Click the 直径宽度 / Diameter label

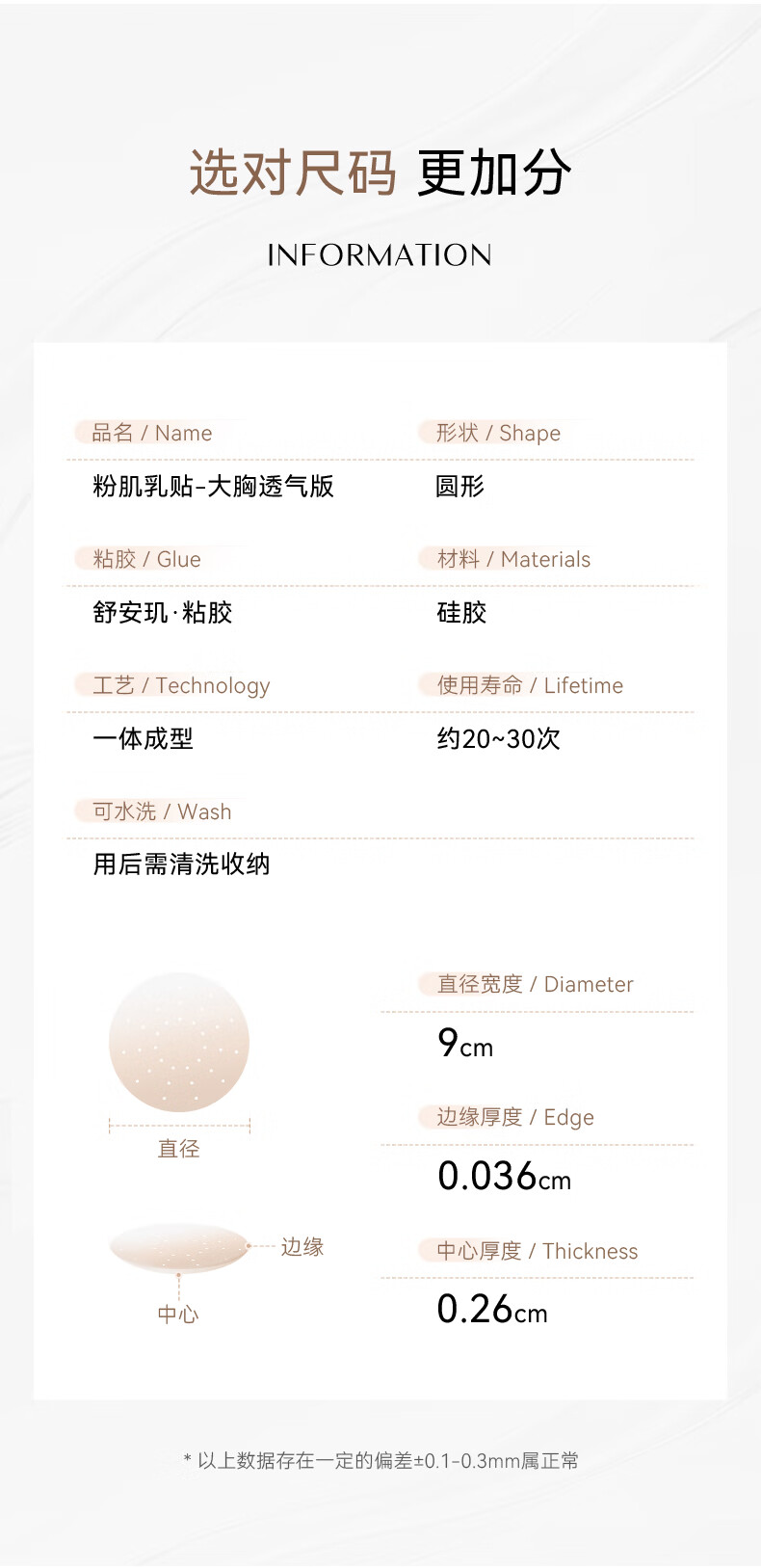coord(535,984)
